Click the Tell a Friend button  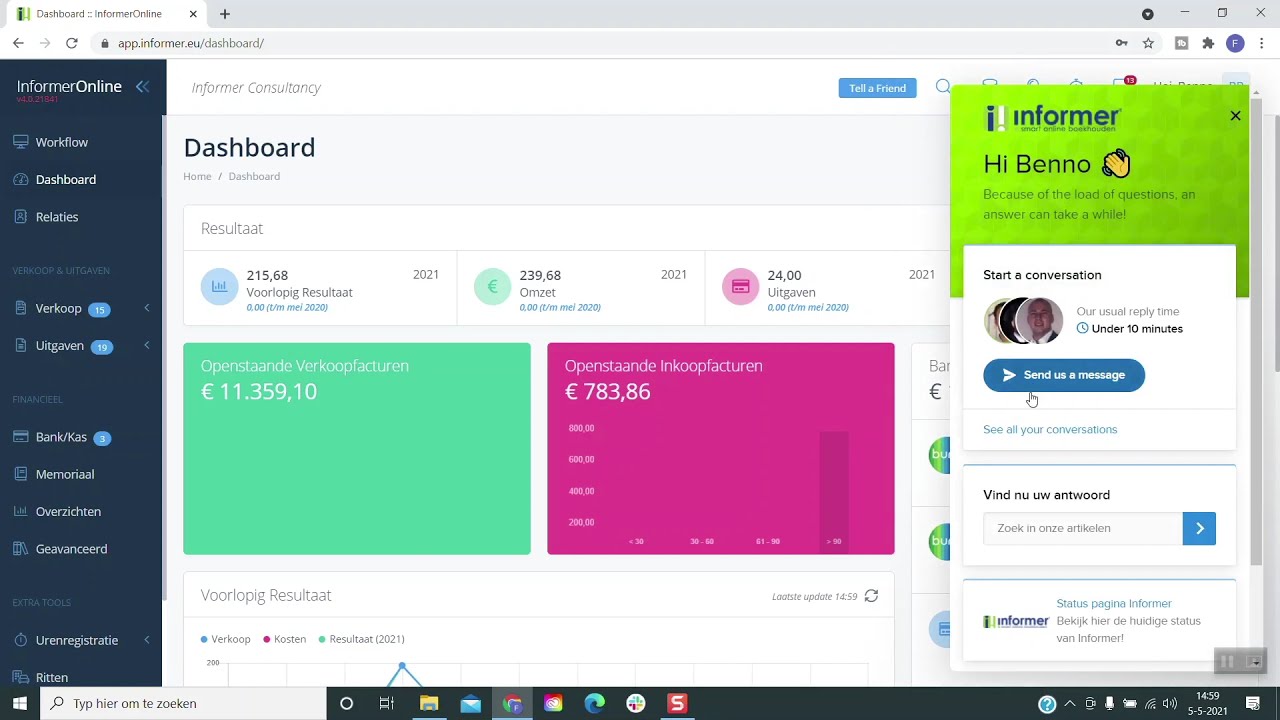click(877, 88)
